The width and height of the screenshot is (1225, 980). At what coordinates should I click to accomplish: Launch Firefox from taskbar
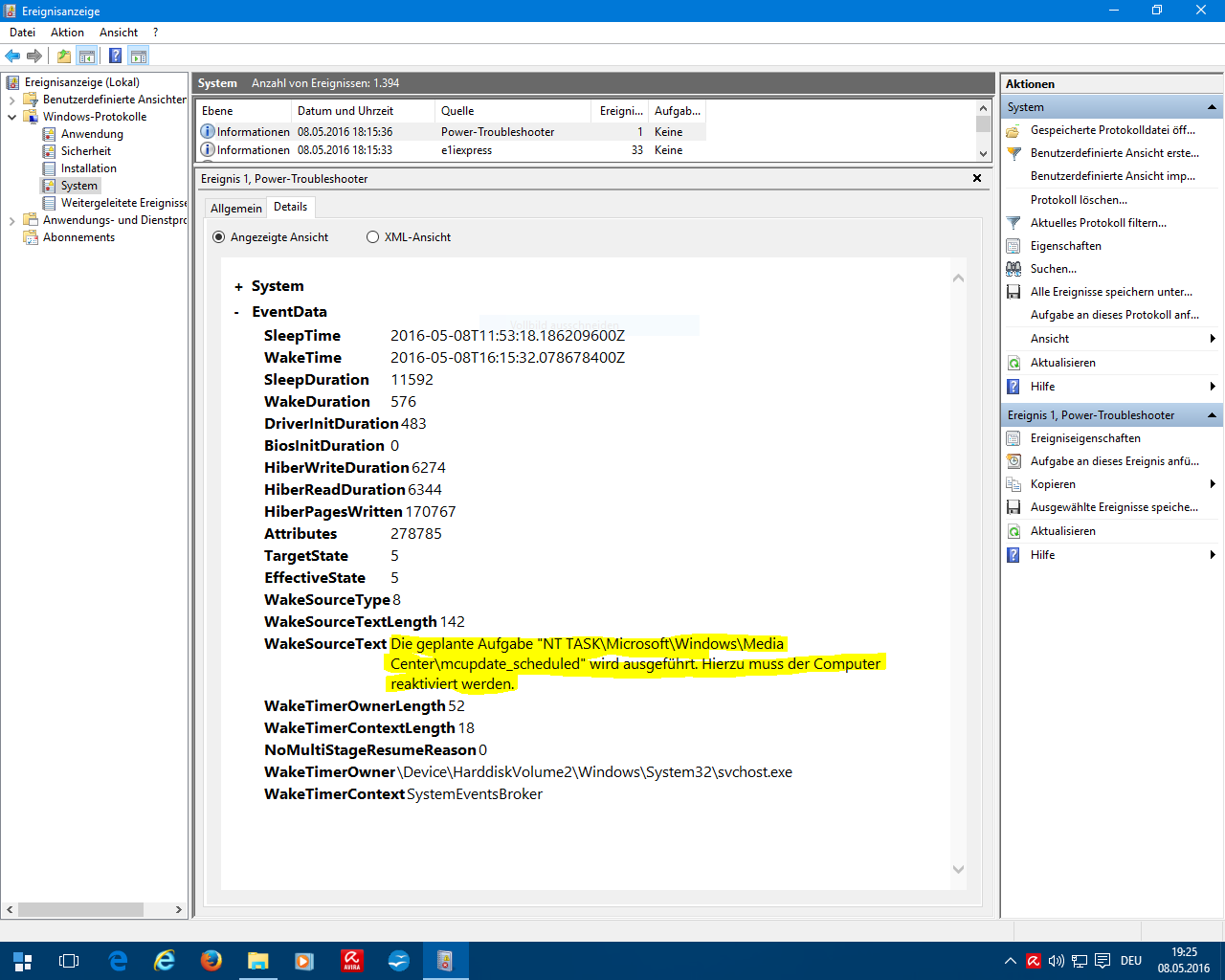212,961
